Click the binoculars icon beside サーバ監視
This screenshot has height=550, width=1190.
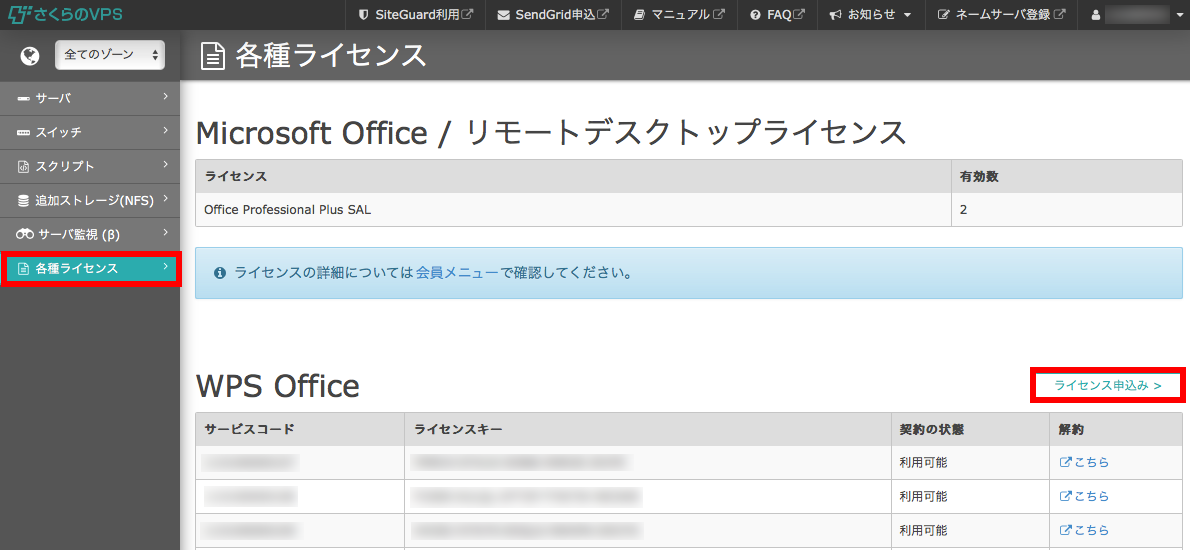coord(24,234)
